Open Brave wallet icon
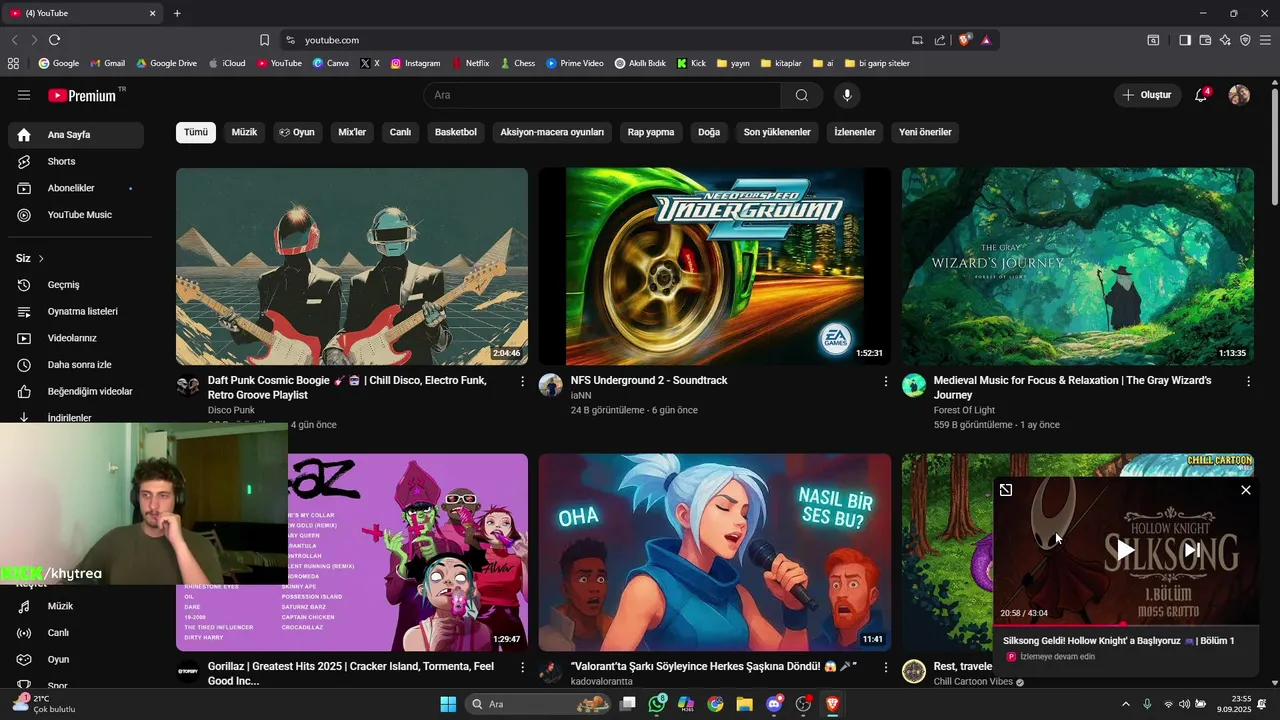 click(x=1205, y=40)
